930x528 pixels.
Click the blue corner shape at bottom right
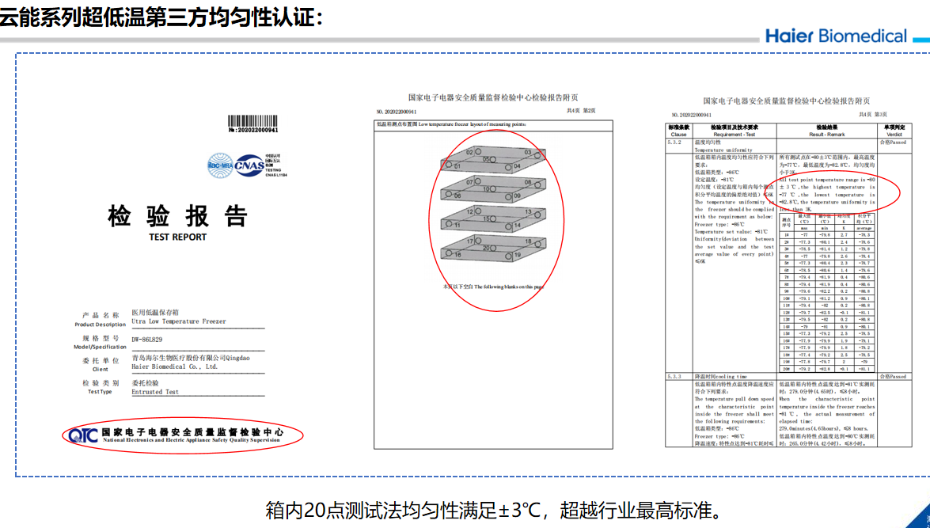point(919,517)
